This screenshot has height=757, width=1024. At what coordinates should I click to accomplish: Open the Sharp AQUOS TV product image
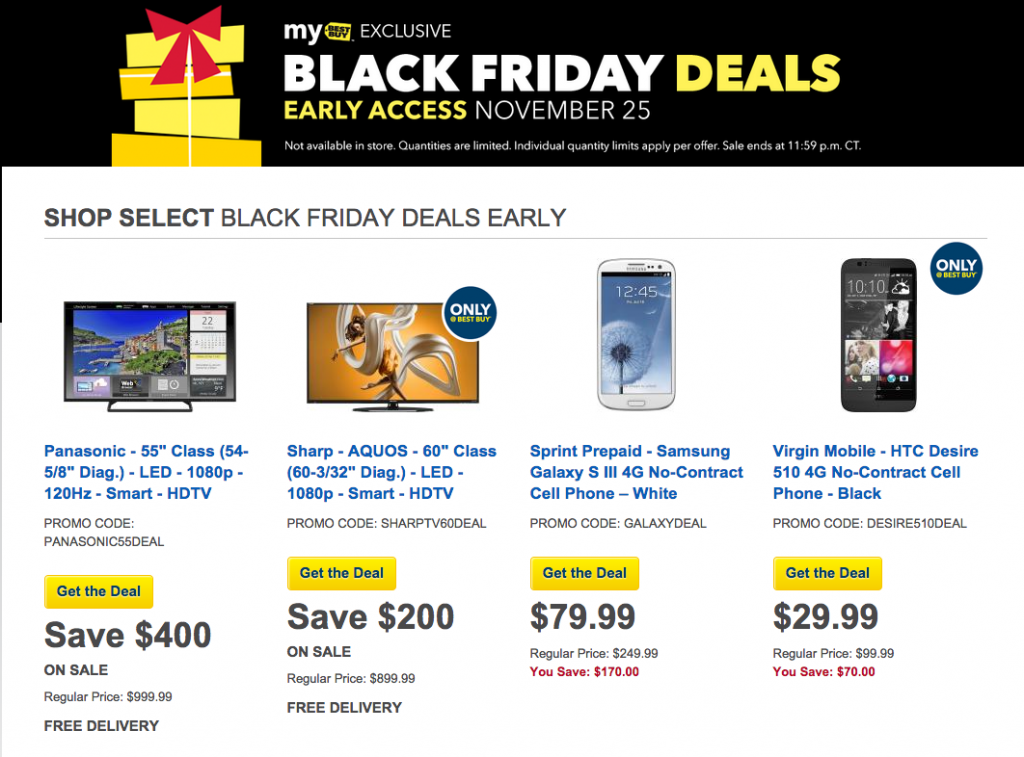pyautogui.click(x=392, y=356)
